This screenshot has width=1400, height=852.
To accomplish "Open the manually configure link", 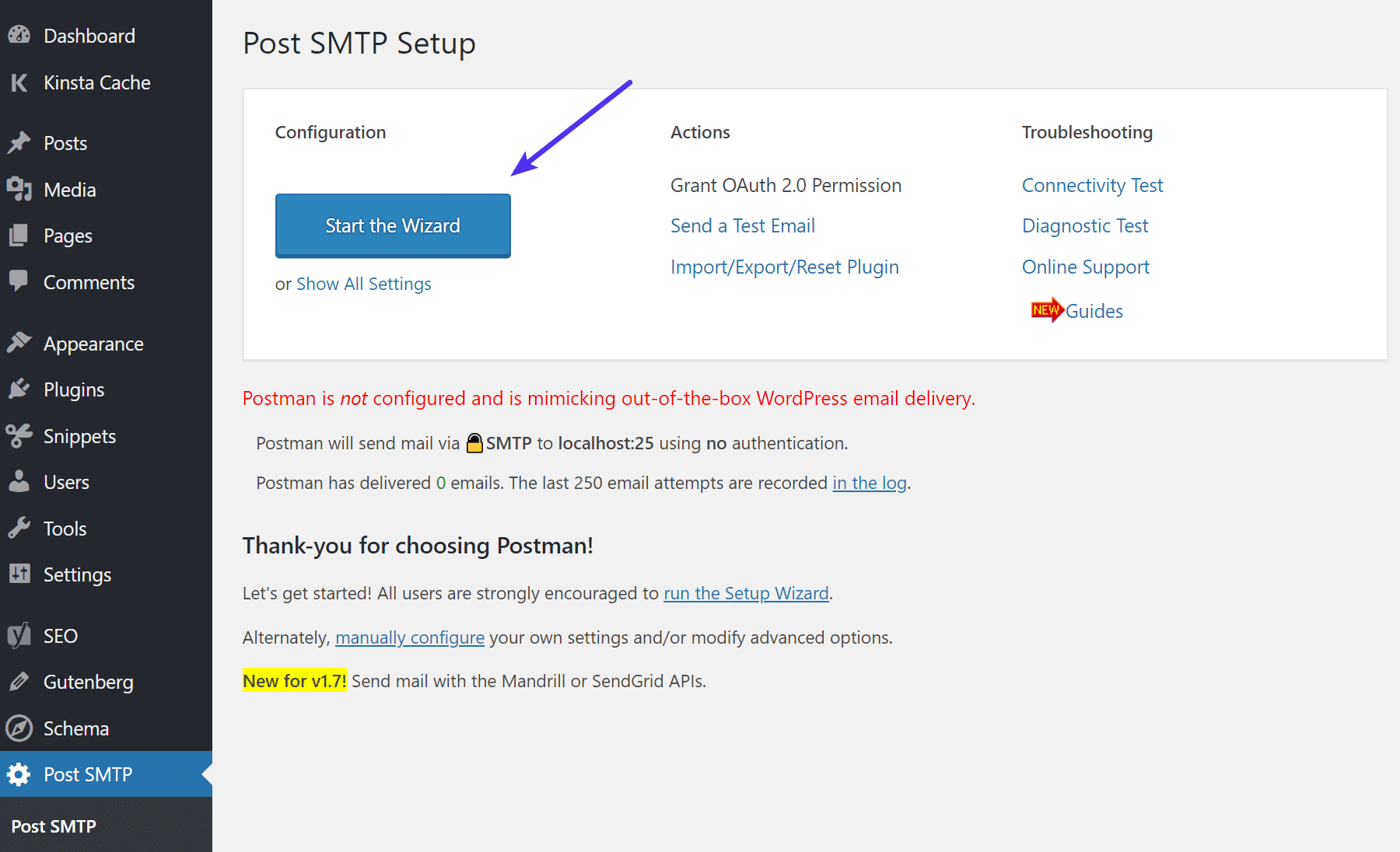I will (409, 637).
